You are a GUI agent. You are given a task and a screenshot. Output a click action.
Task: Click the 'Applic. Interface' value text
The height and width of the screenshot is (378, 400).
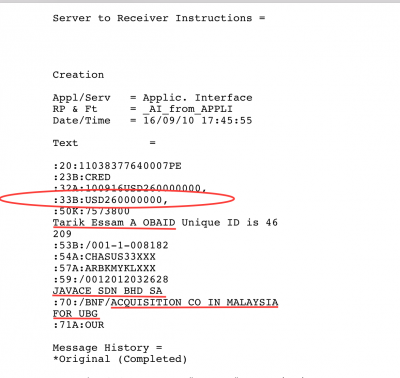[198, 98]
